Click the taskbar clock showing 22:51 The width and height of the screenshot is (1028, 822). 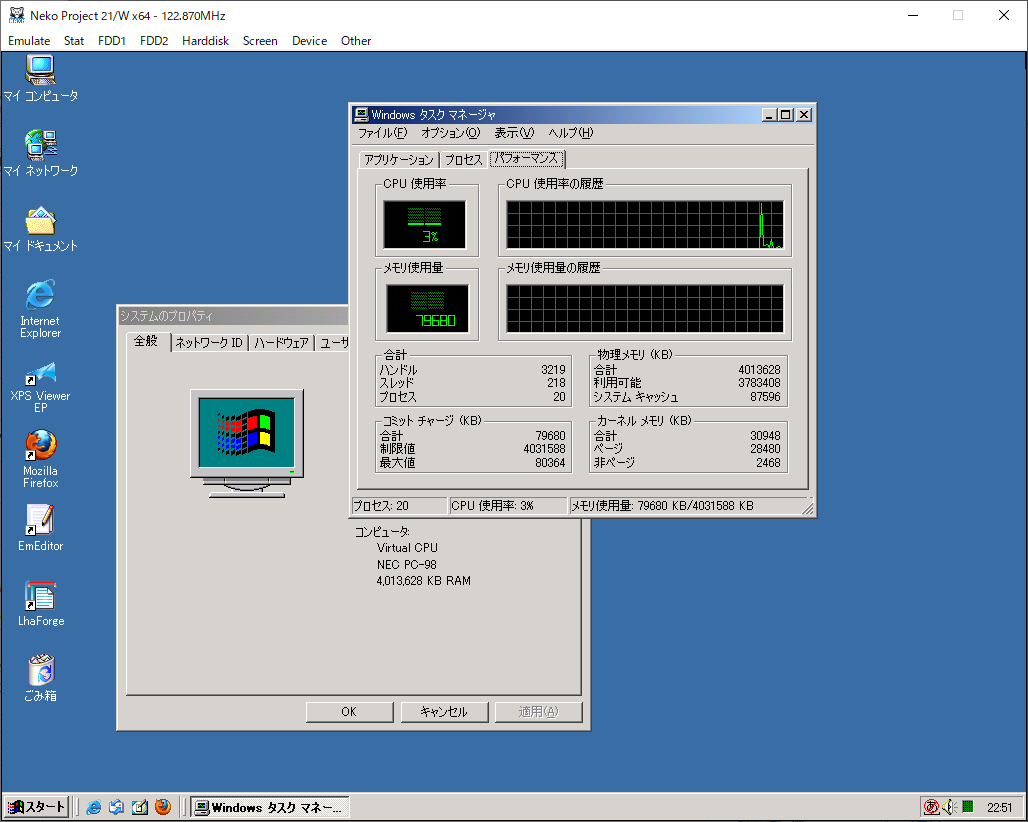coord(1000,808)
